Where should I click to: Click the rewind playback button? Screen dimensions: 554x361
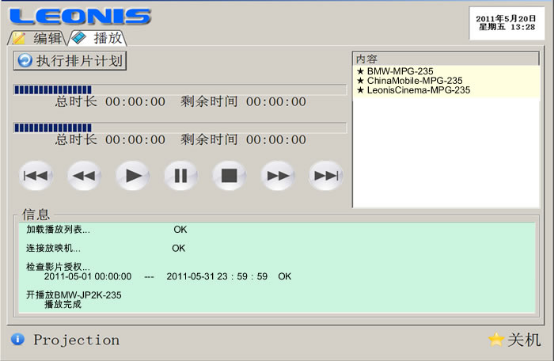pyautogui.click(x=84, y=176)
